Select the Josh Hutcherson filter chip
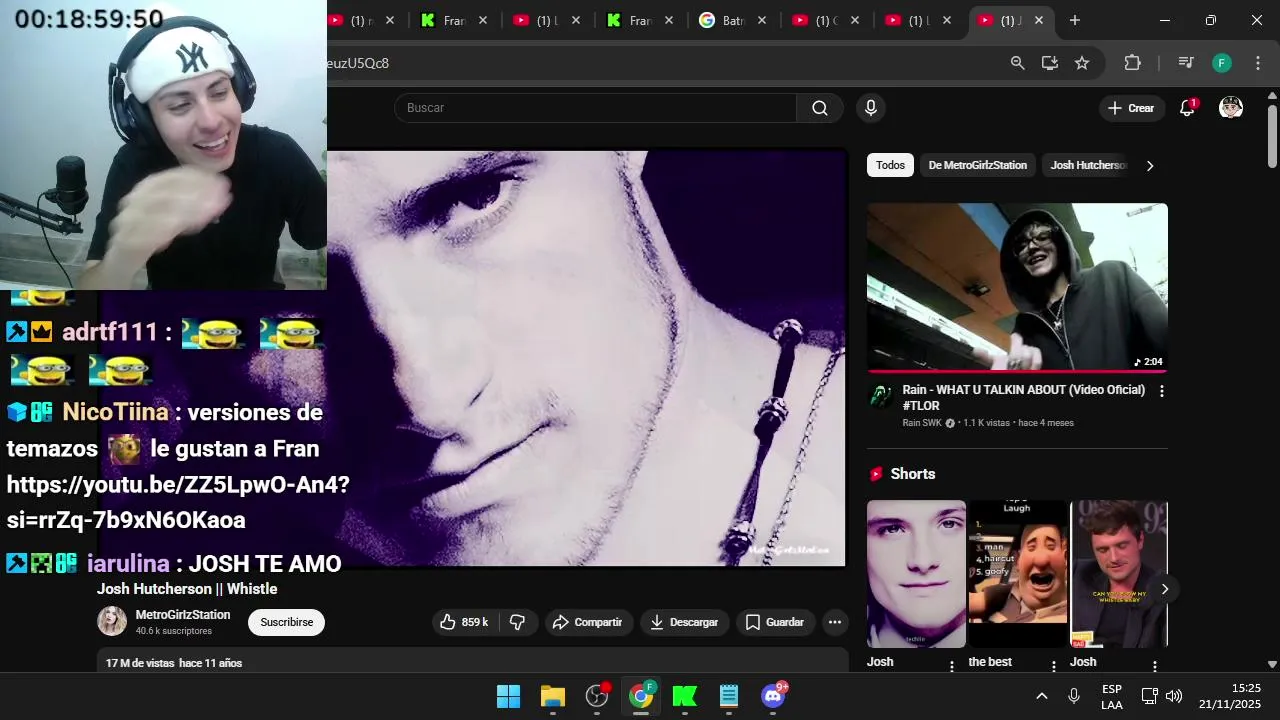 [1088, 165]
